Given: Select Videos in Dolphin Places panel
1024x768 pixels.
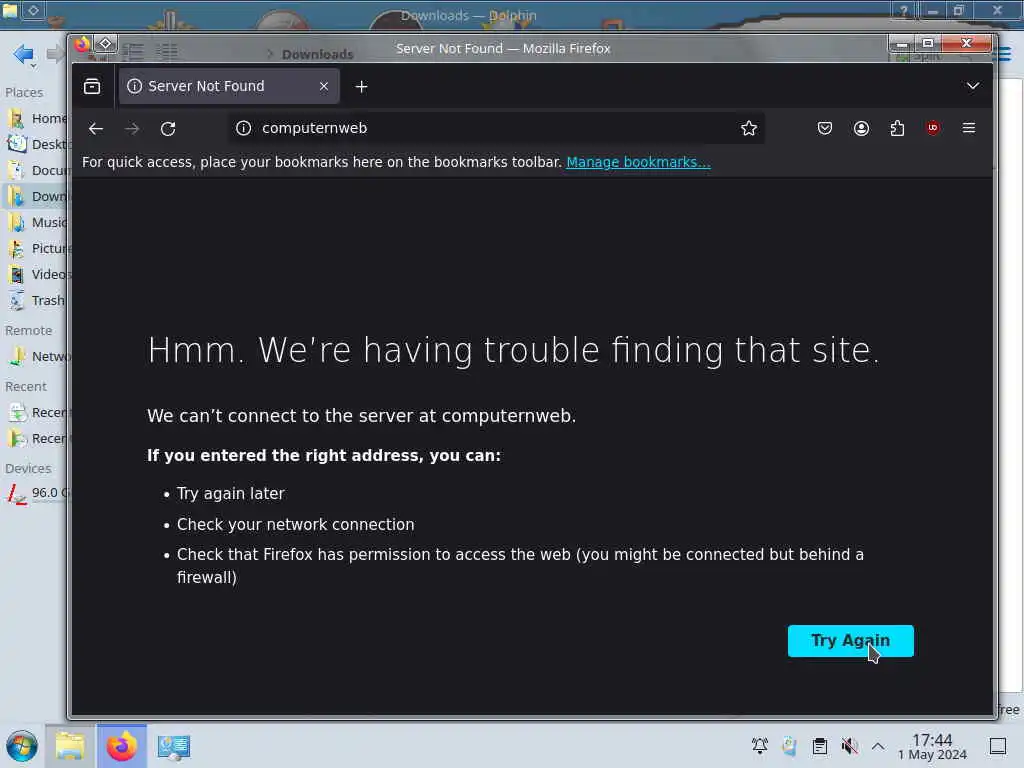Looking at the screenshot, I should click(x=37, y=274).
